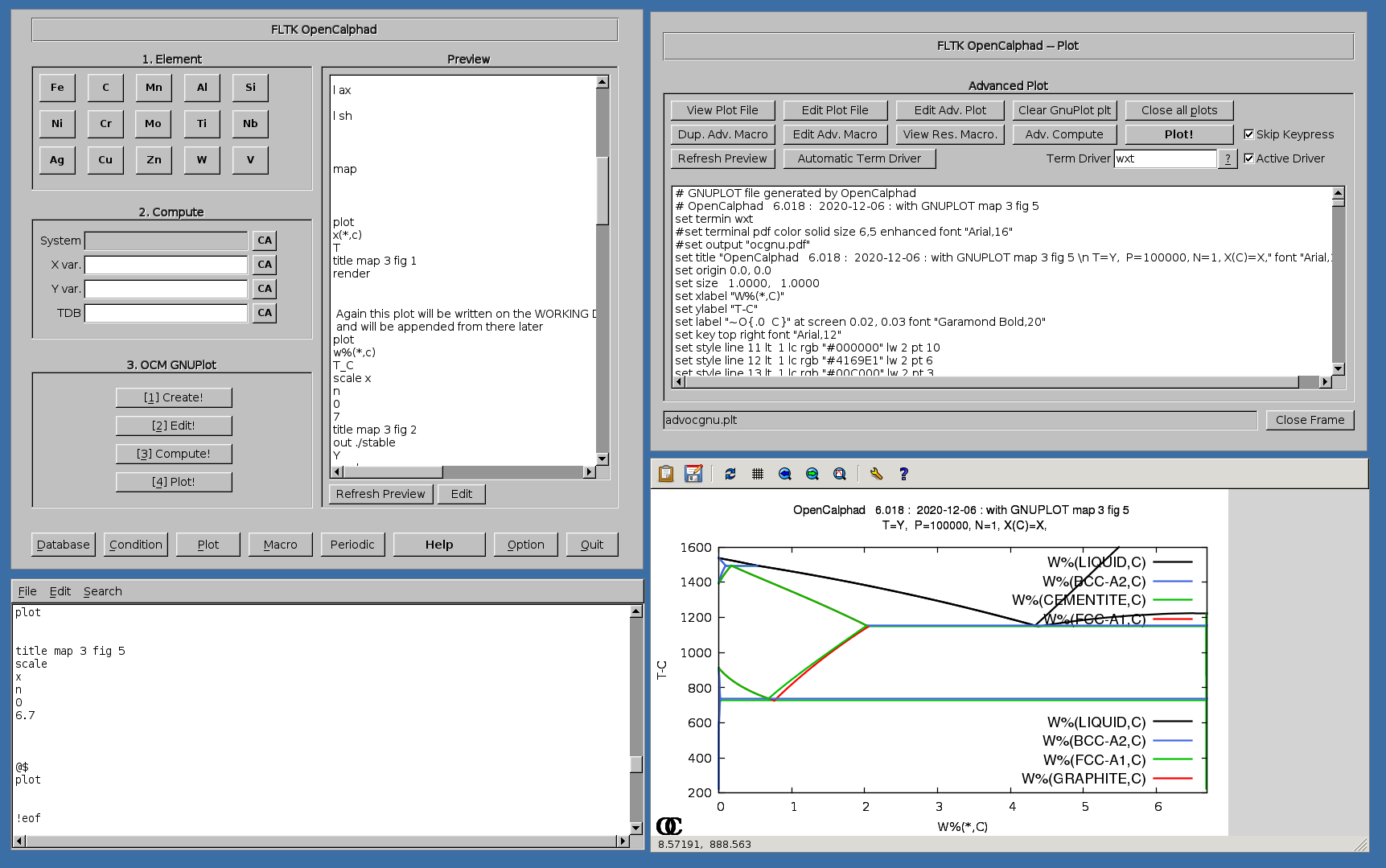Click the Preview panel vertical scrollbar thumb
Viewport: 1386px width, 868px height.
pos(603,191)
